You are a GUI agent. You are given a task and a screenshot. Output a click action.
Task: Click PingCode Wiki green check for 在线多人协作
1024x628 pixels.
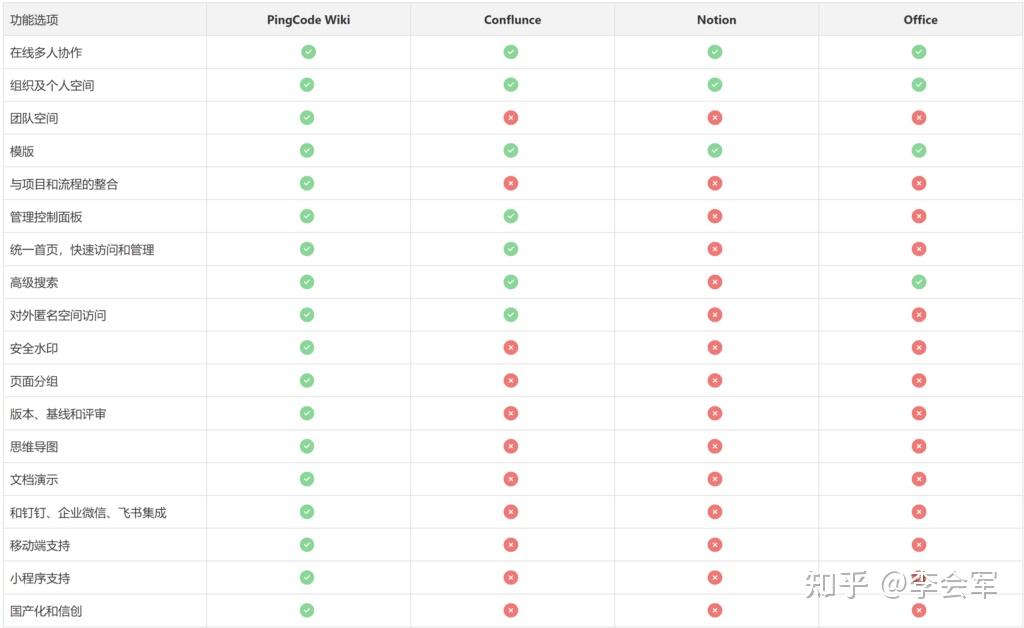pyautogui.click(x=308, y=52)
